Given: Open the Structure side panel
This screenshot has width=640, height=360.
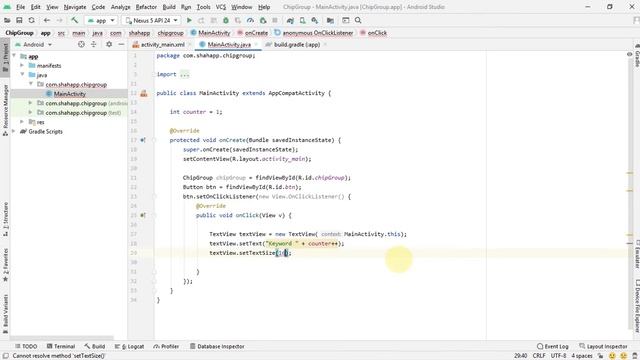Looking at the screenshot, I should (x=5, y=219).
